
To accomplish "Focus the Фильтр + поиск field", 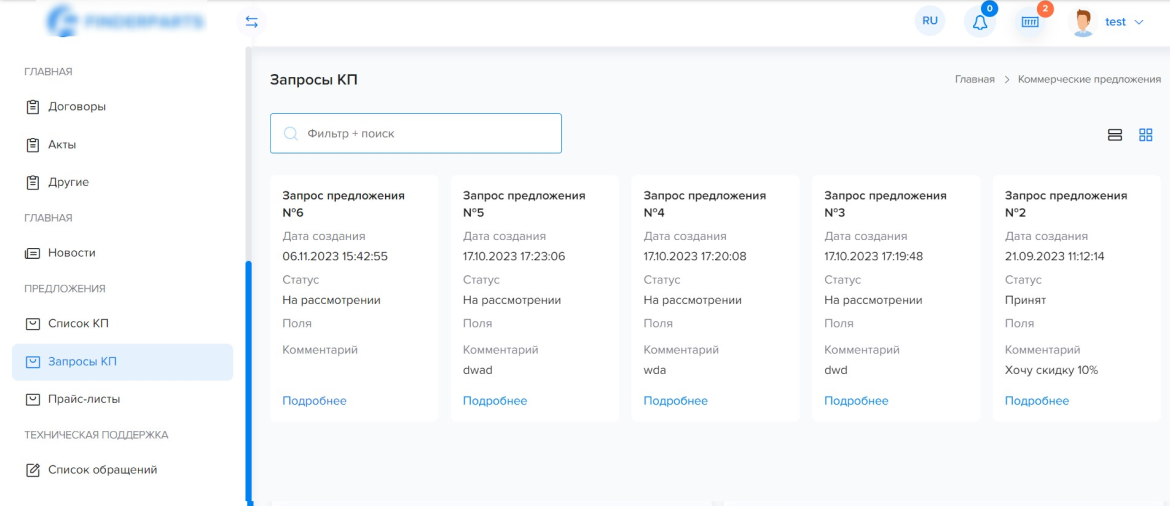I will coord(416,134).
